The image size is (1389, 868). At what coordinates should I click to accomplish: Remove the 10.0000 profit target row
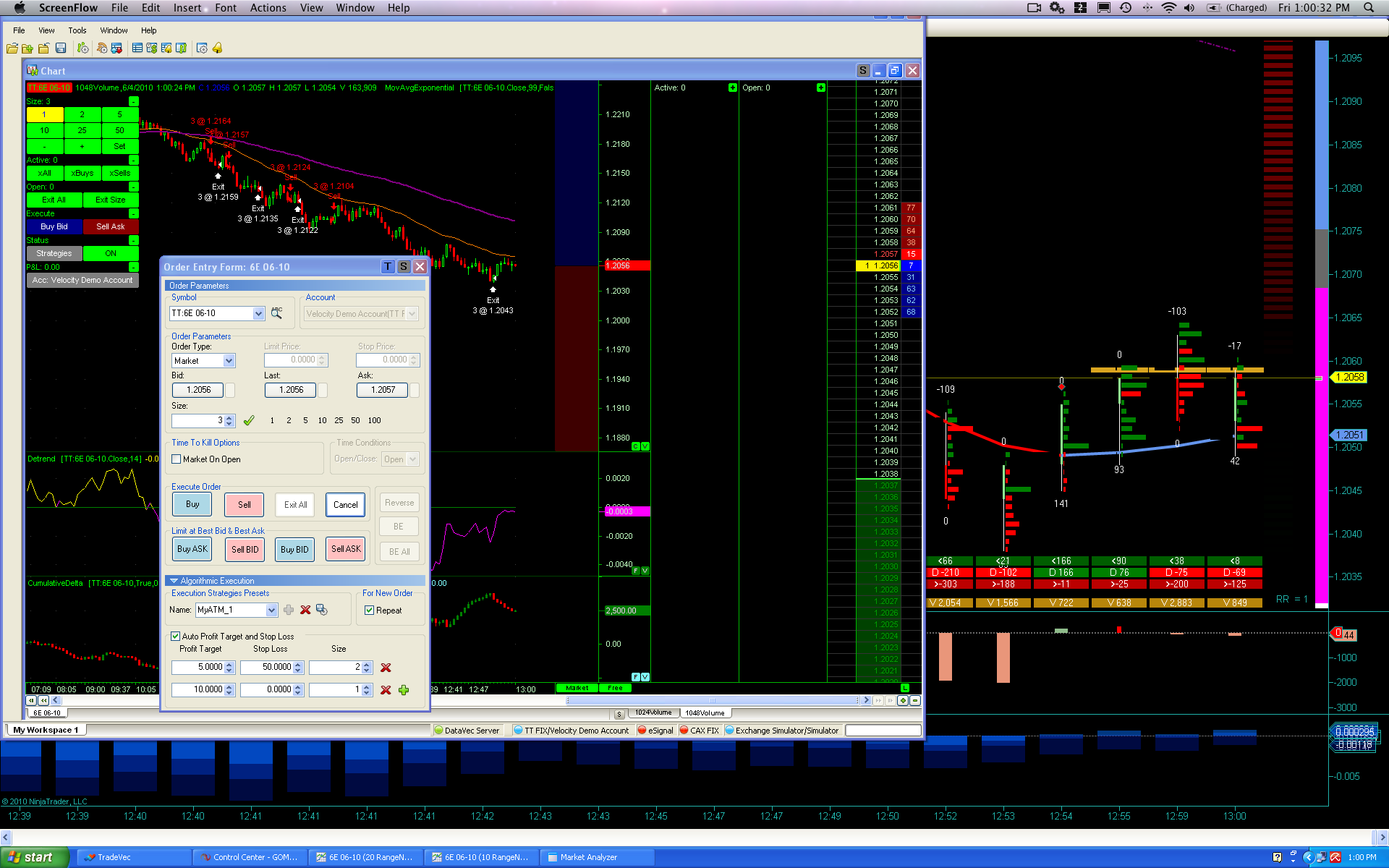click(x=386, y=690)
